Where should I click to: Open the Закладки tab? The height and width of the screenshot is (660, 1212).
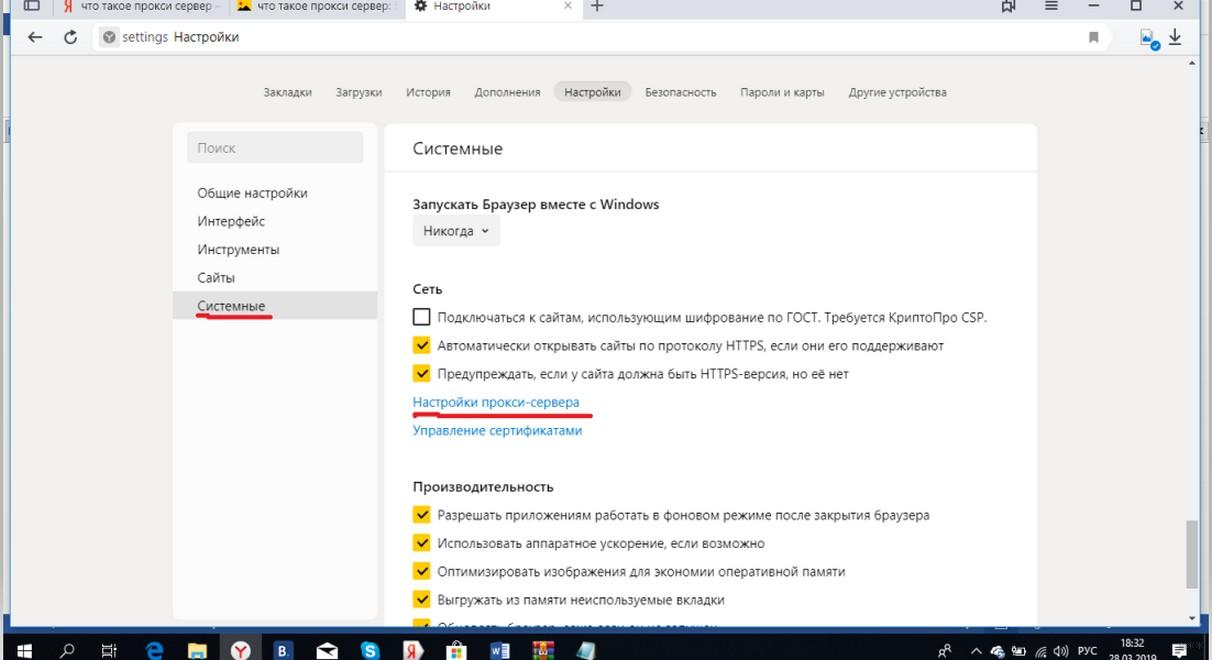[288, 92]
